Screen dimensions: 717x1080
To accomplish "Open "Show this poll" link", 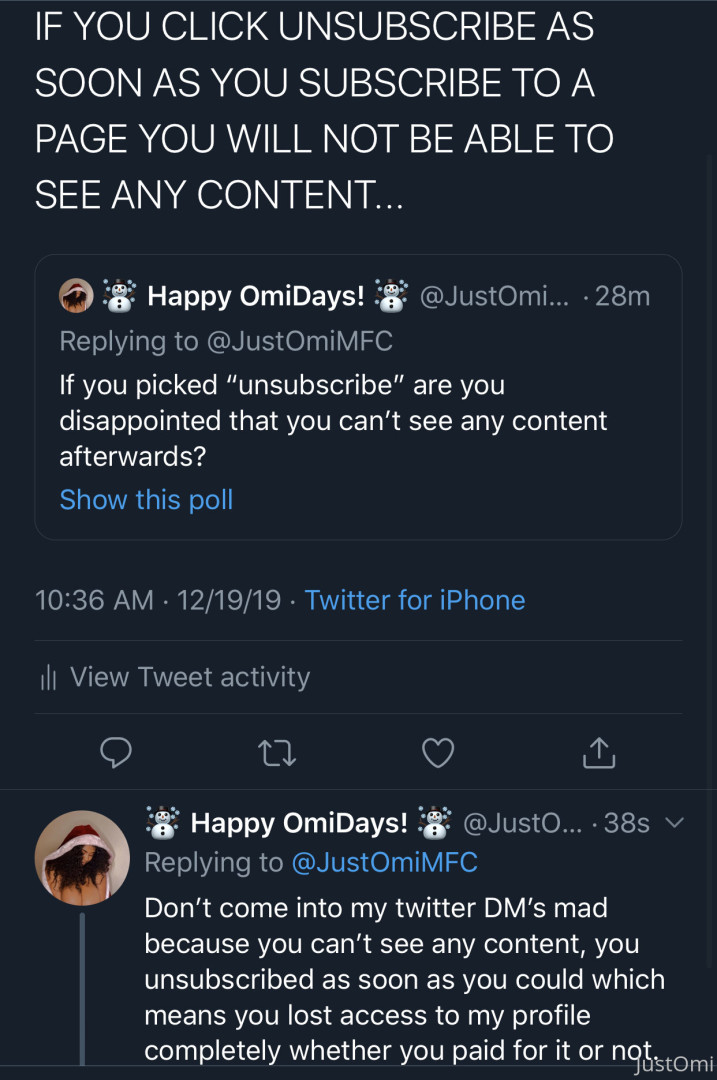I will (x=146, y=500).
